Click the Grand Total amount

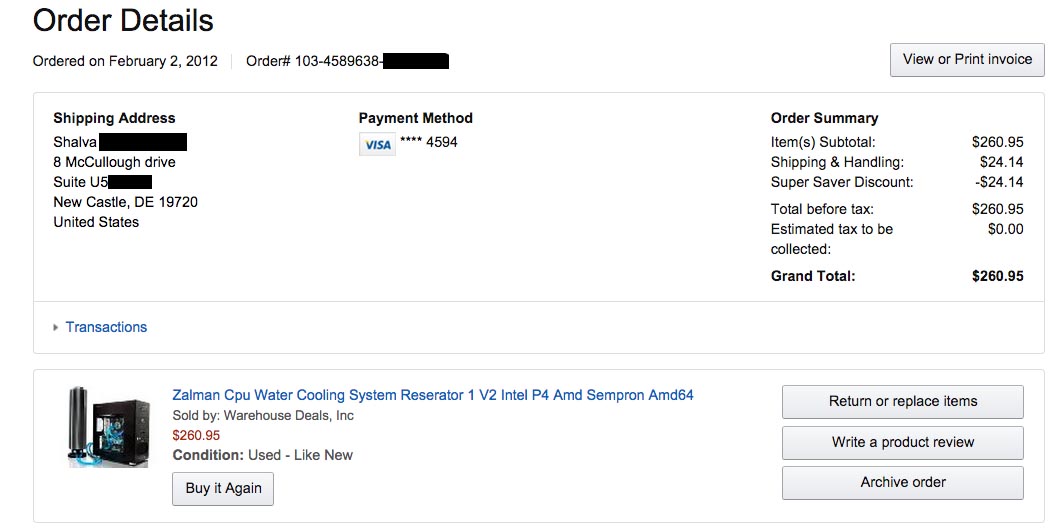coord(997,276)
